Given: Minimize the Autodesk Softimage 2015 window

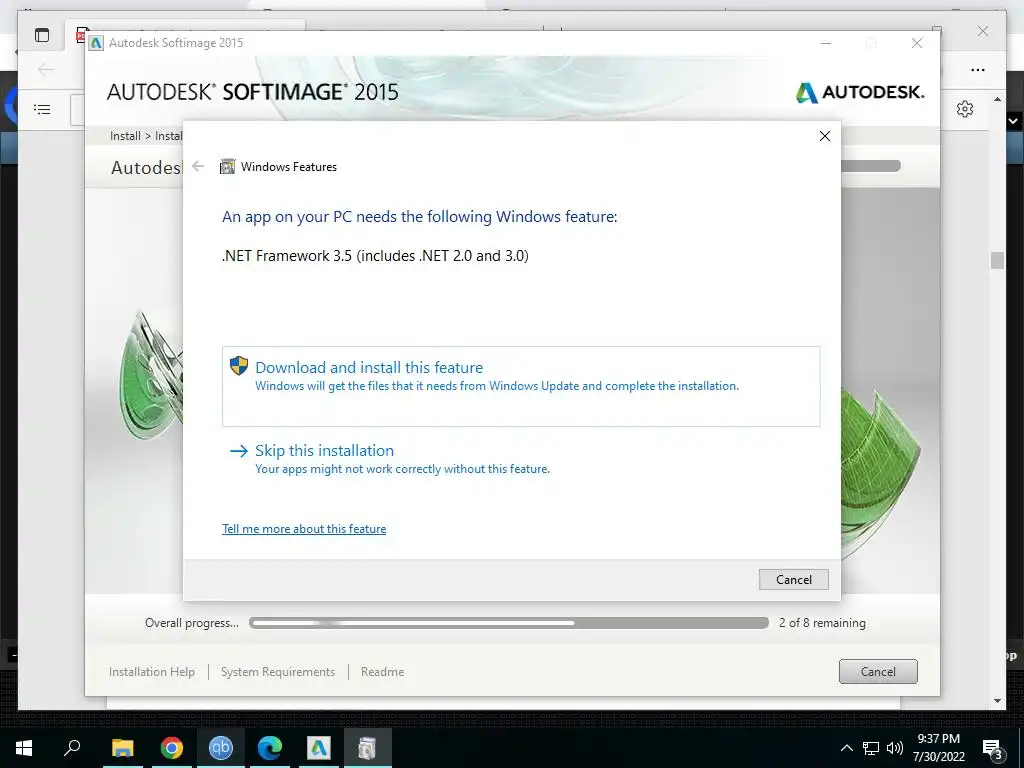Looking at the screenshot, I should (x=826, y=43).
